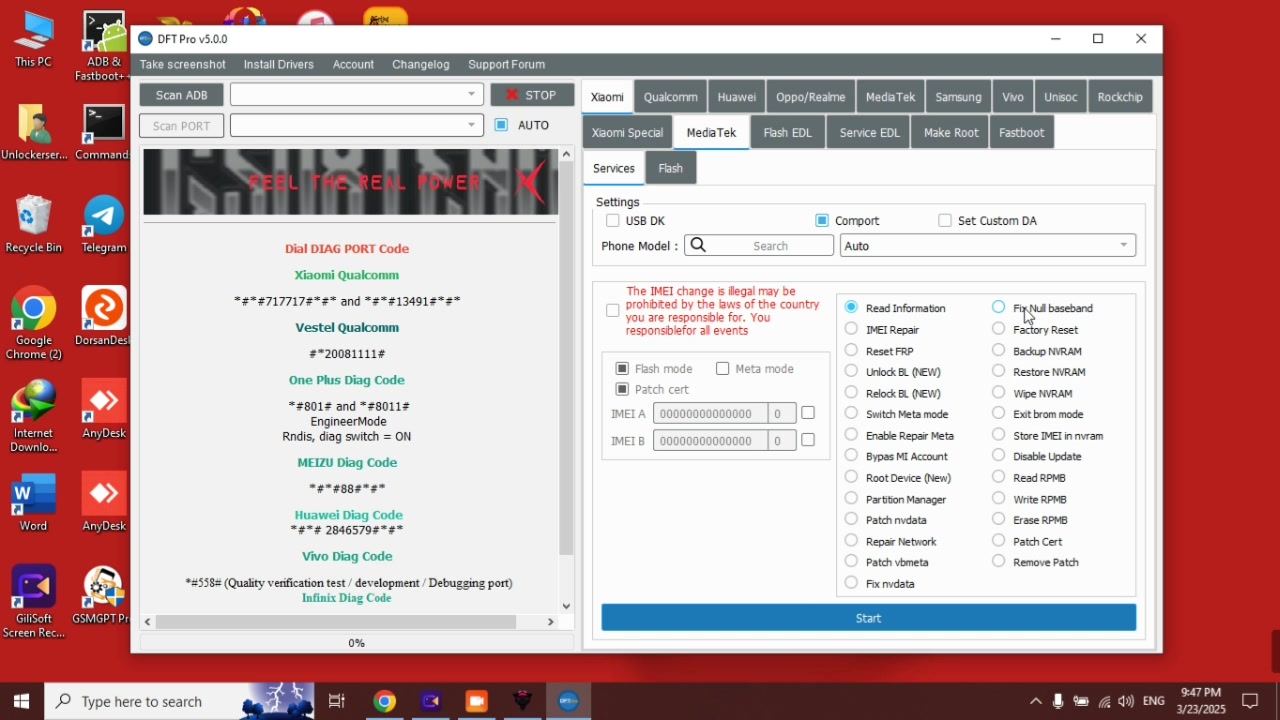Open the Make Root tab
This screenshot has width=1280, height=720.
pos(951,132)
